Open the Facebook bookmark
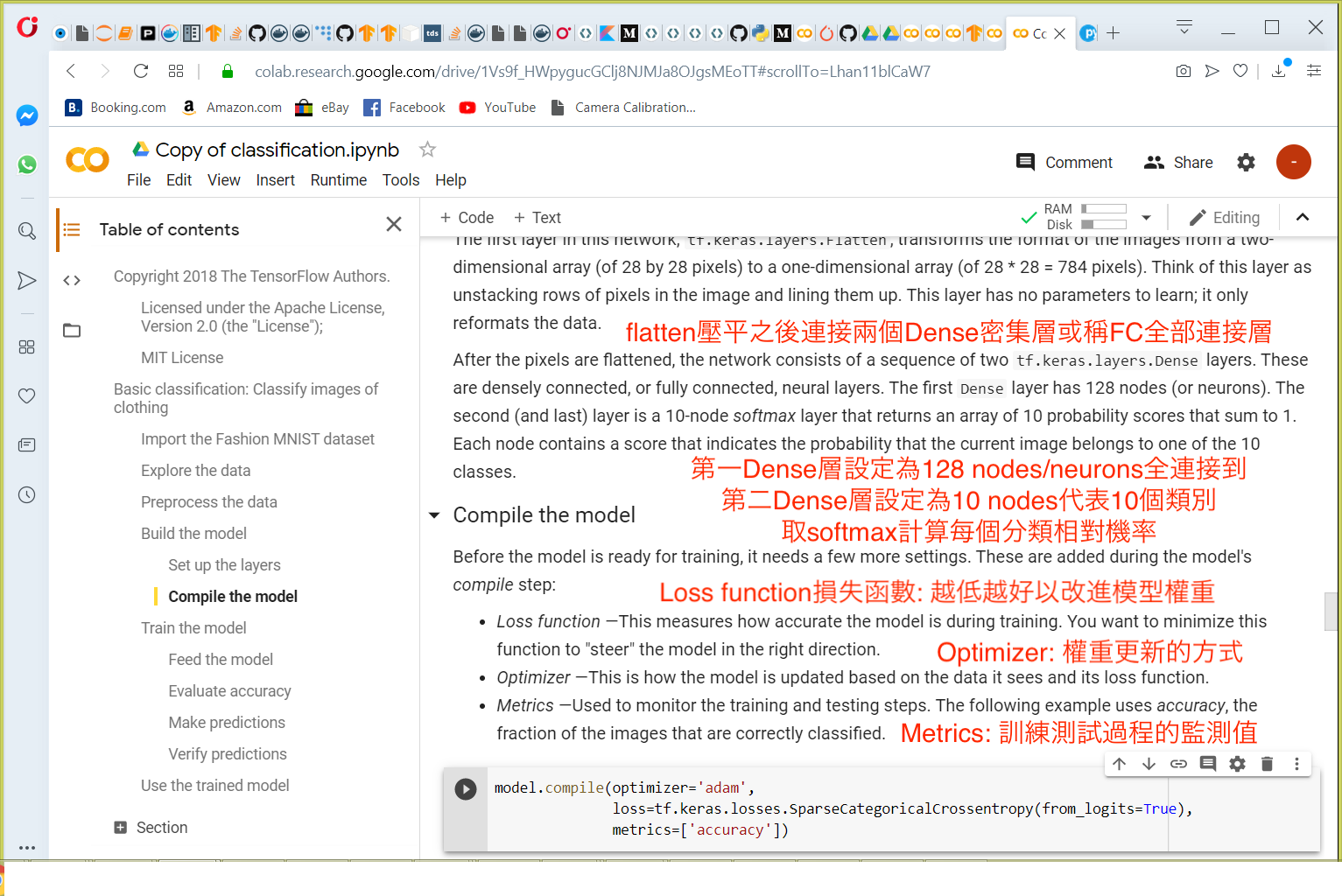 (404, 107)
